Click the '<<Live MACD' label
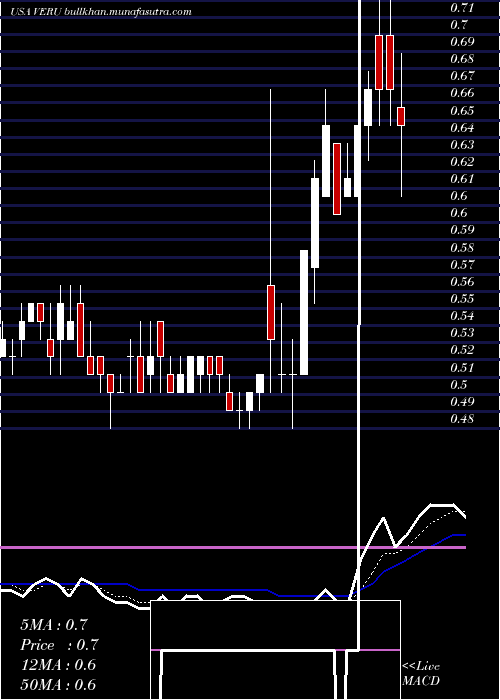The height and width of the screenshot is (700, 500). [421, 674]
